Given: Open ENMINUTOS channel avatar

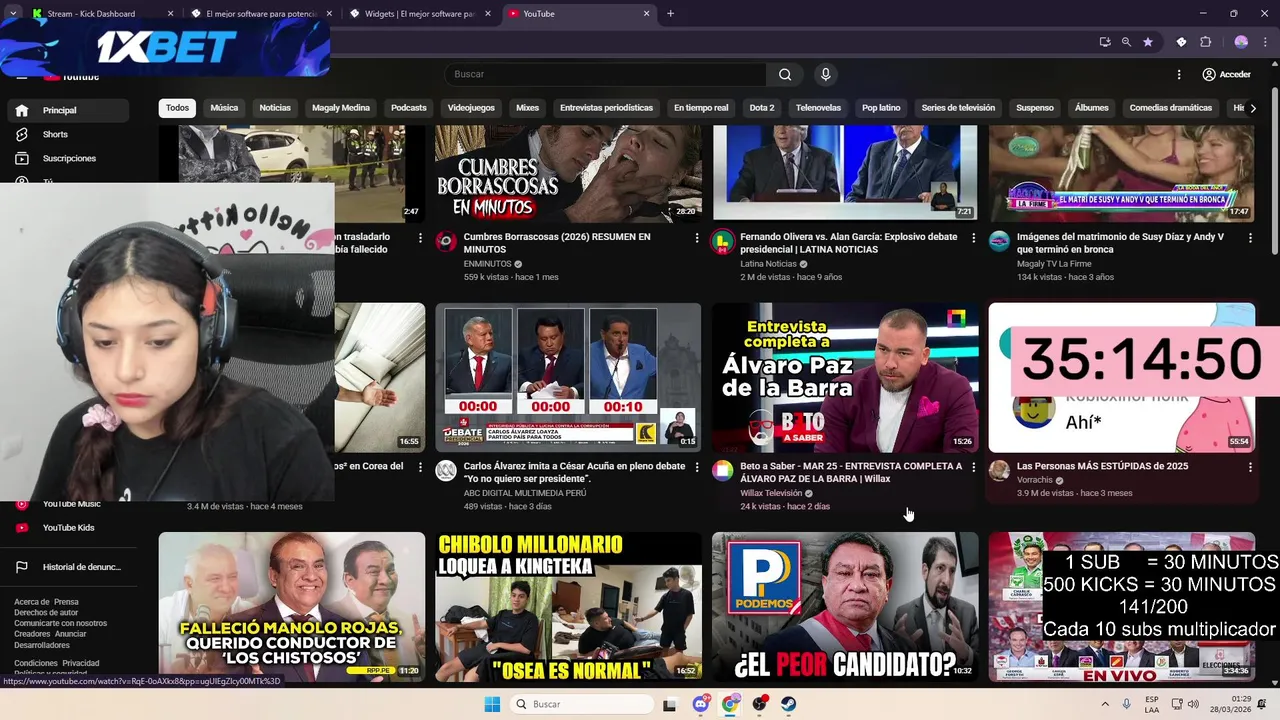Looking at the screenshot, I should click(446, 241).
